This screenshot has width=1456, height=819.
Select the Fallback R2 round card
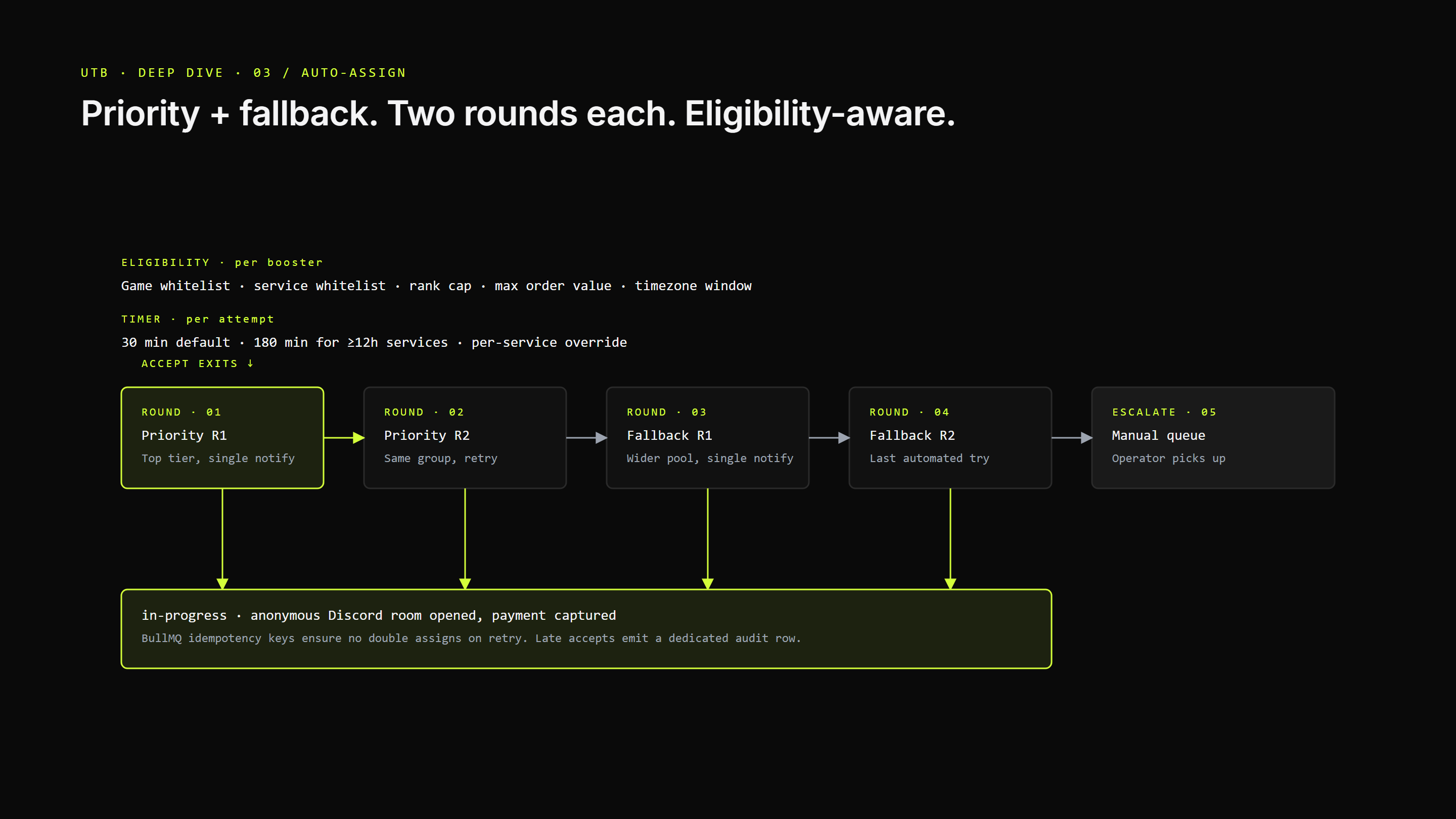(x=950, y=437)
